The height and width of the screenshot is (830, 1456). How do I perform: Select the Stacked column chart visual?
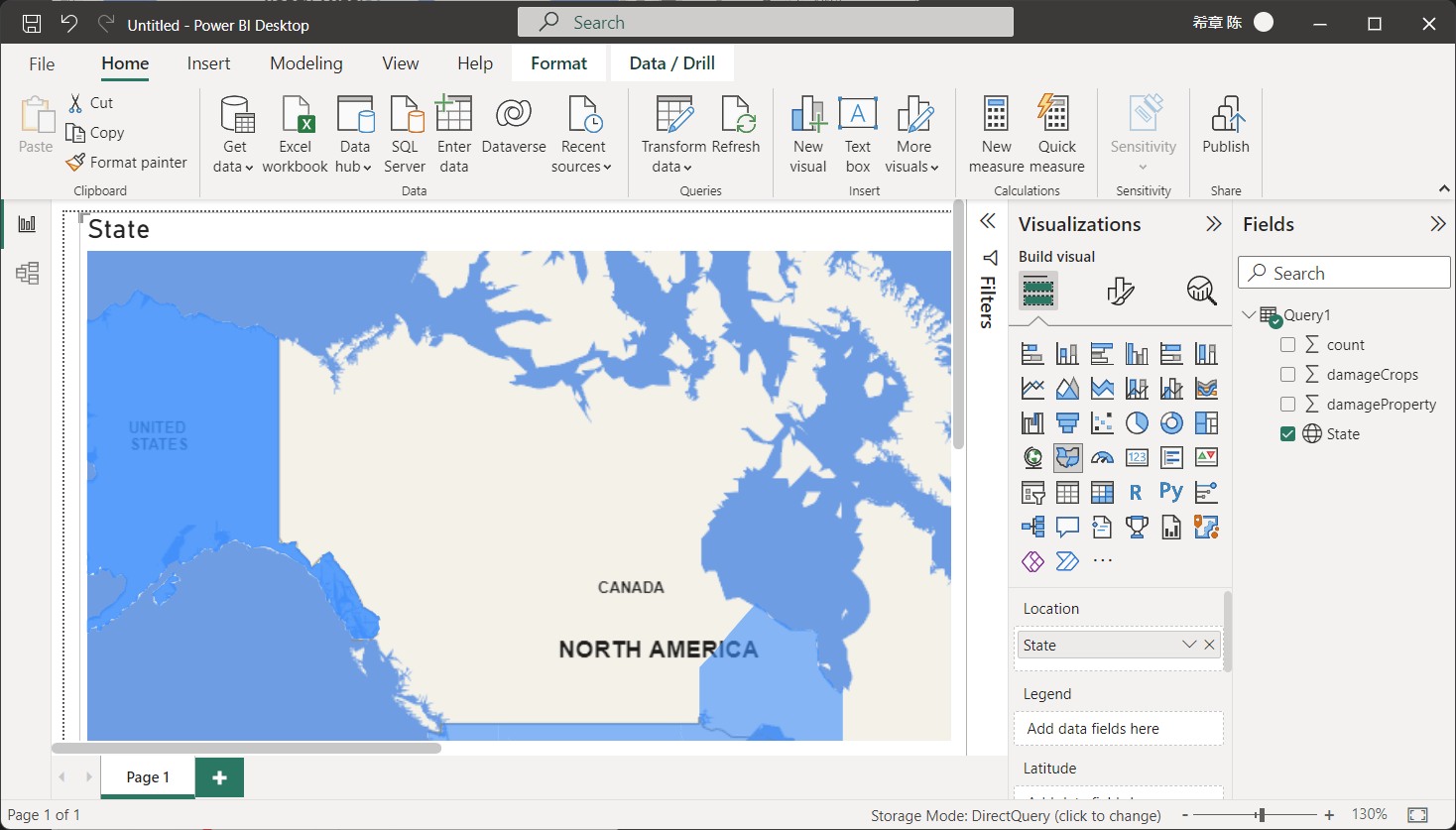[1067, 354]
